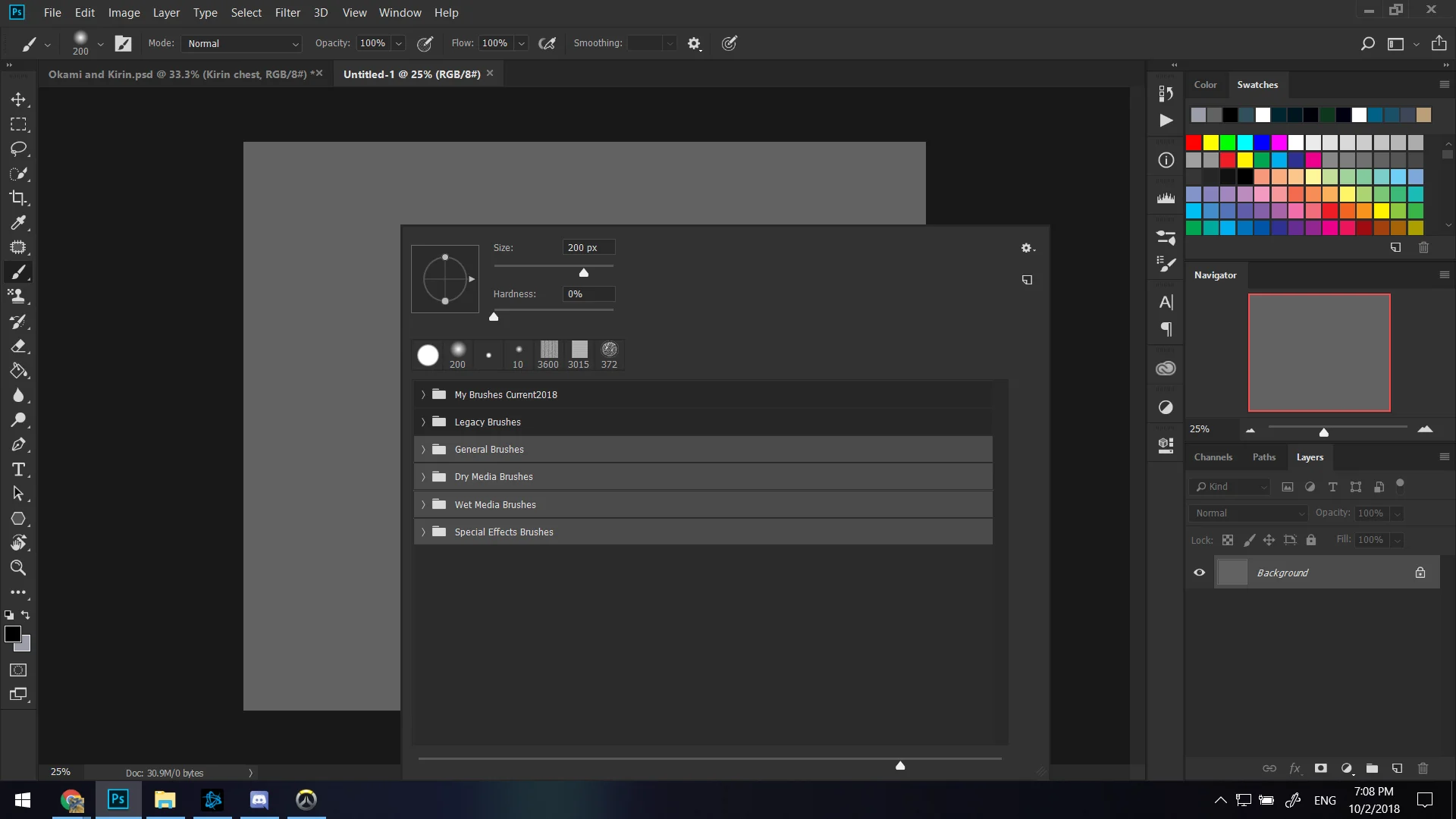
Task: Click the Create New Layer button
Action: tap(1397, 768)
